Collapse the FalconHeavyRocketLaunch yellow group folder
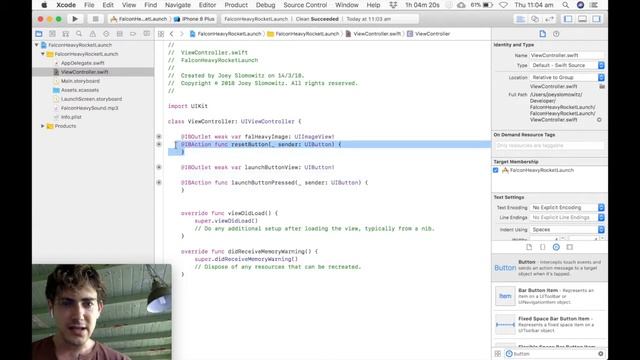640x360 pixels. coord(43,54)
